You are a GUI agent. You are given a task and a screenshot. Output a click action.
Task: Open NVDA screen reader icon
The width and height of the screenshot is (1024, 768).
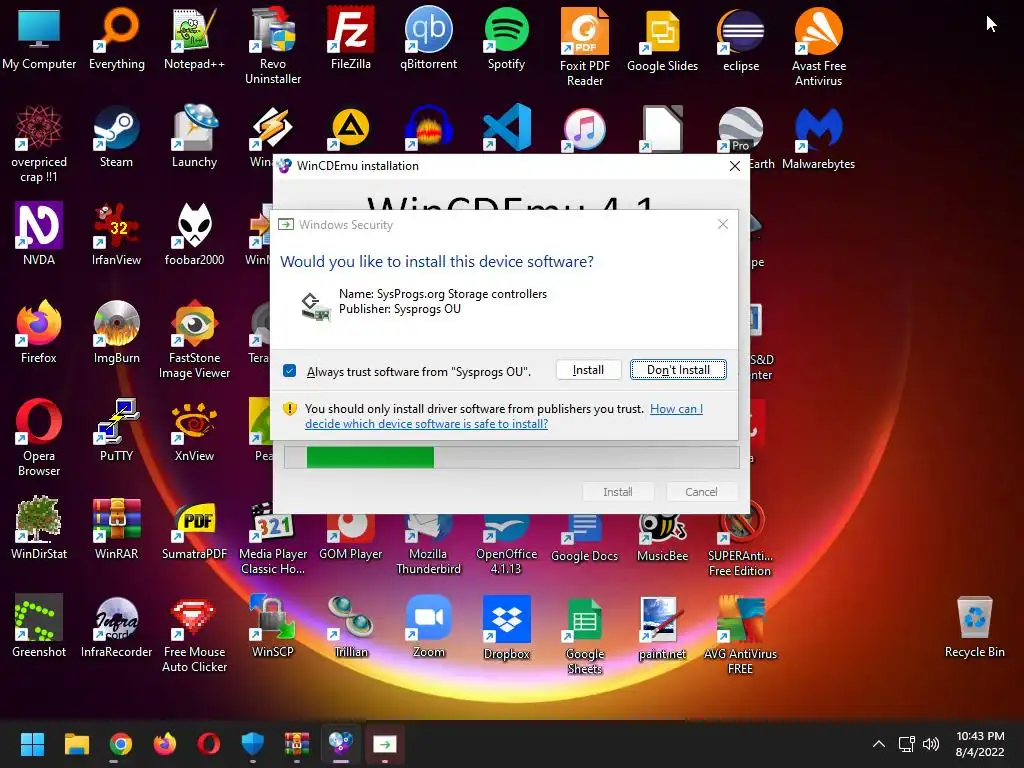39,234
